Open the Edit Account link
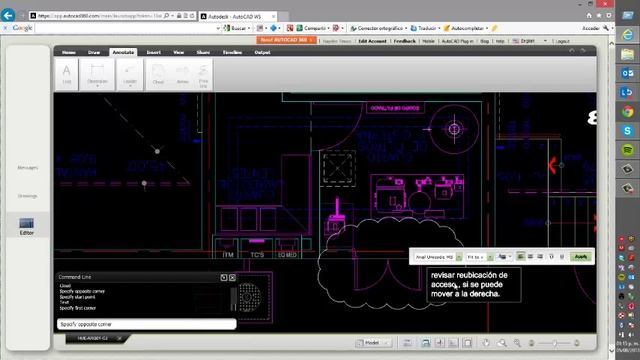 pyautogui.click(x=372, y=41)
